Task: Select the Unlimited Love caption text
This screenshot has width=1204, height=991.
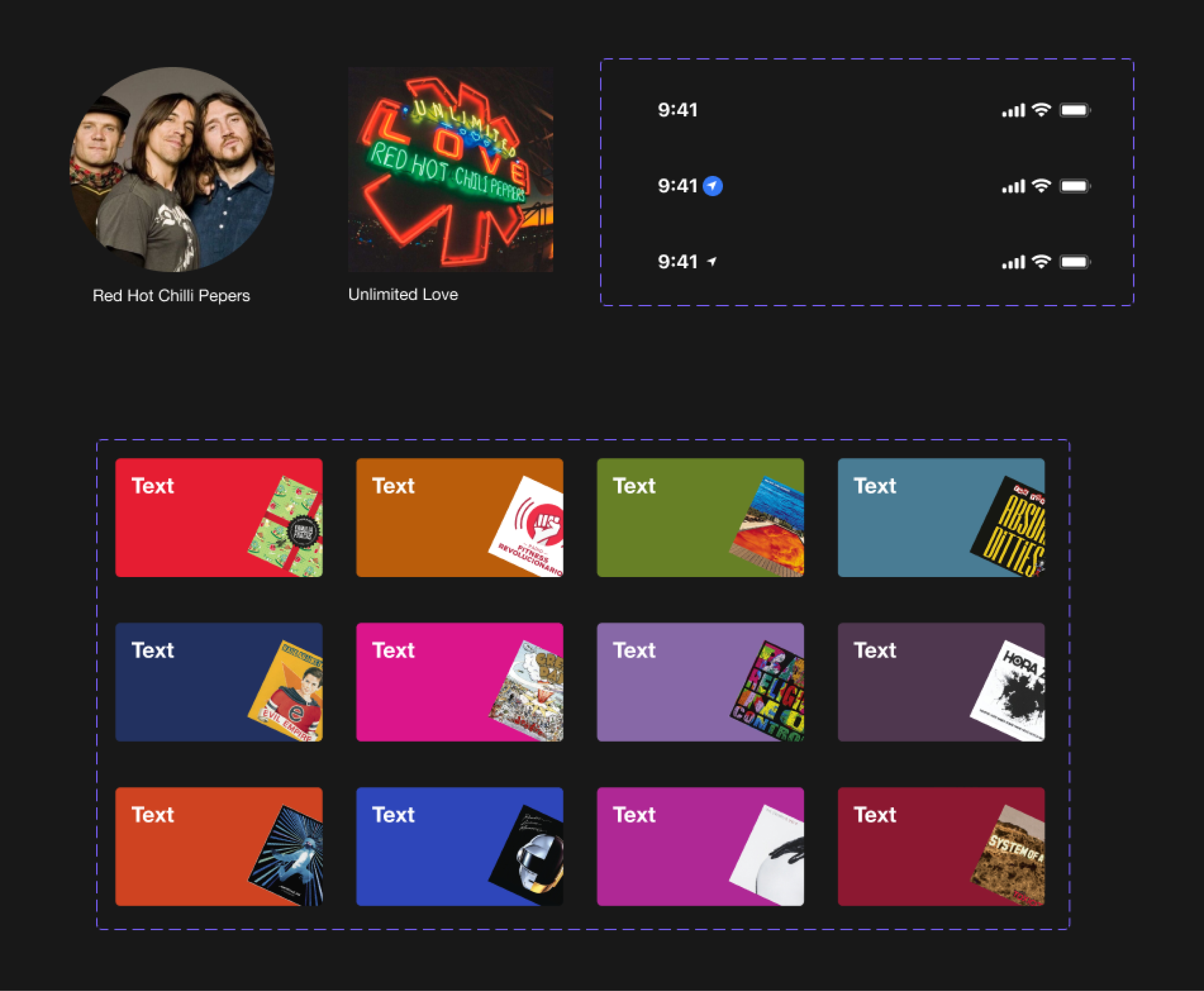Action: tap(403, 294)
